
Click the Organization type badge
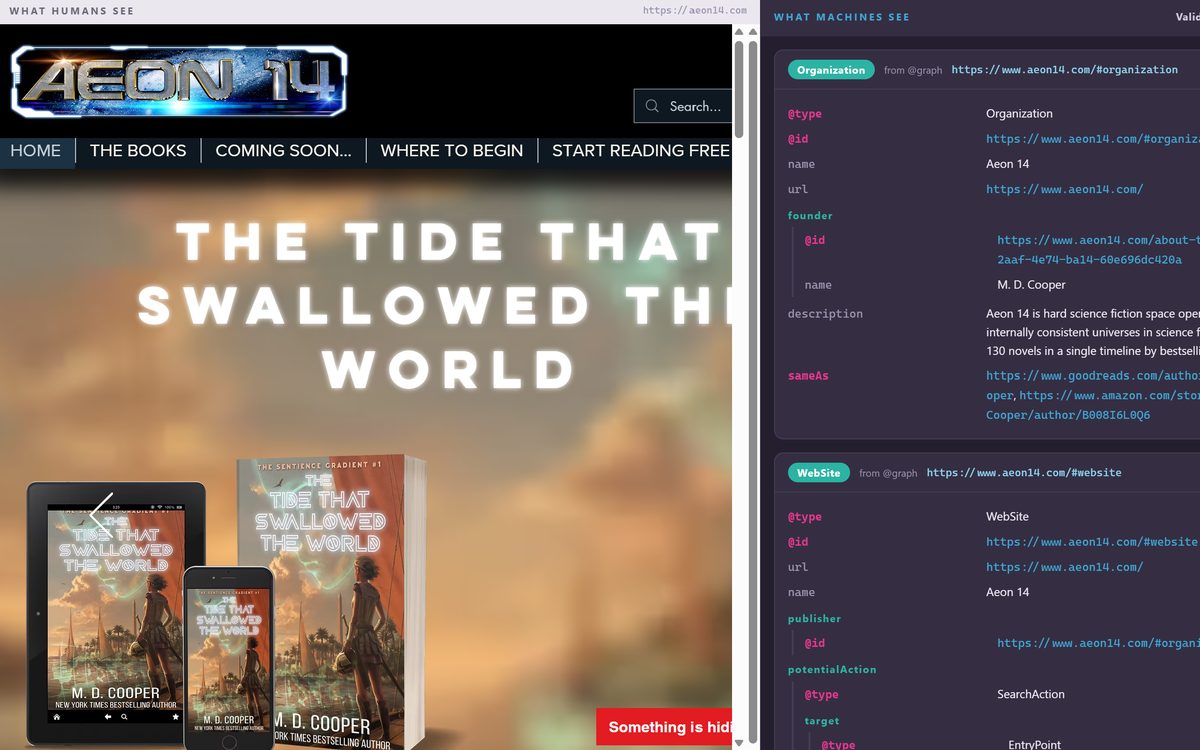pyautogui.click(x=831, y=70)
